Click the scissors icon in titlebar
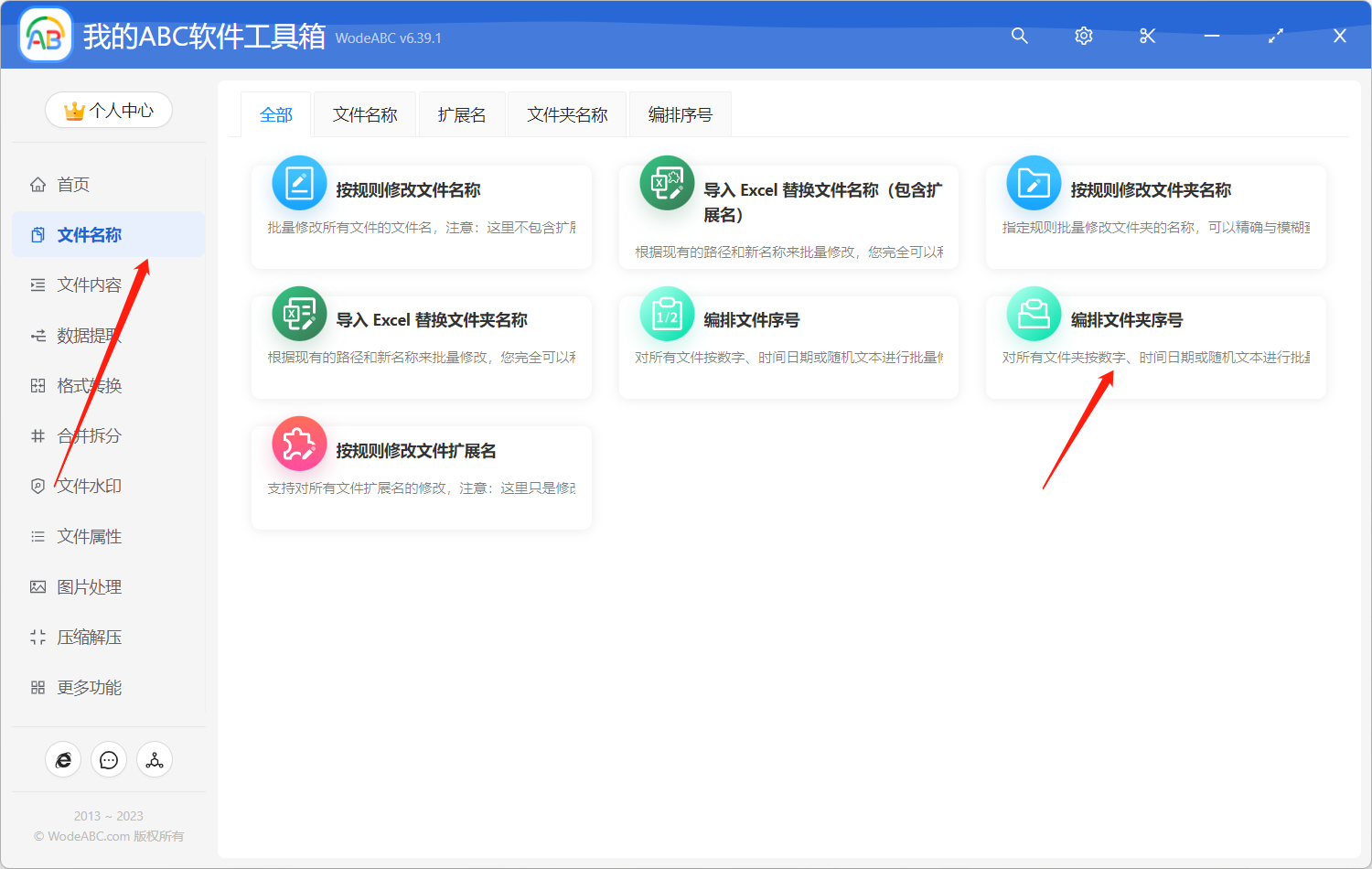 coord(1147,36)
